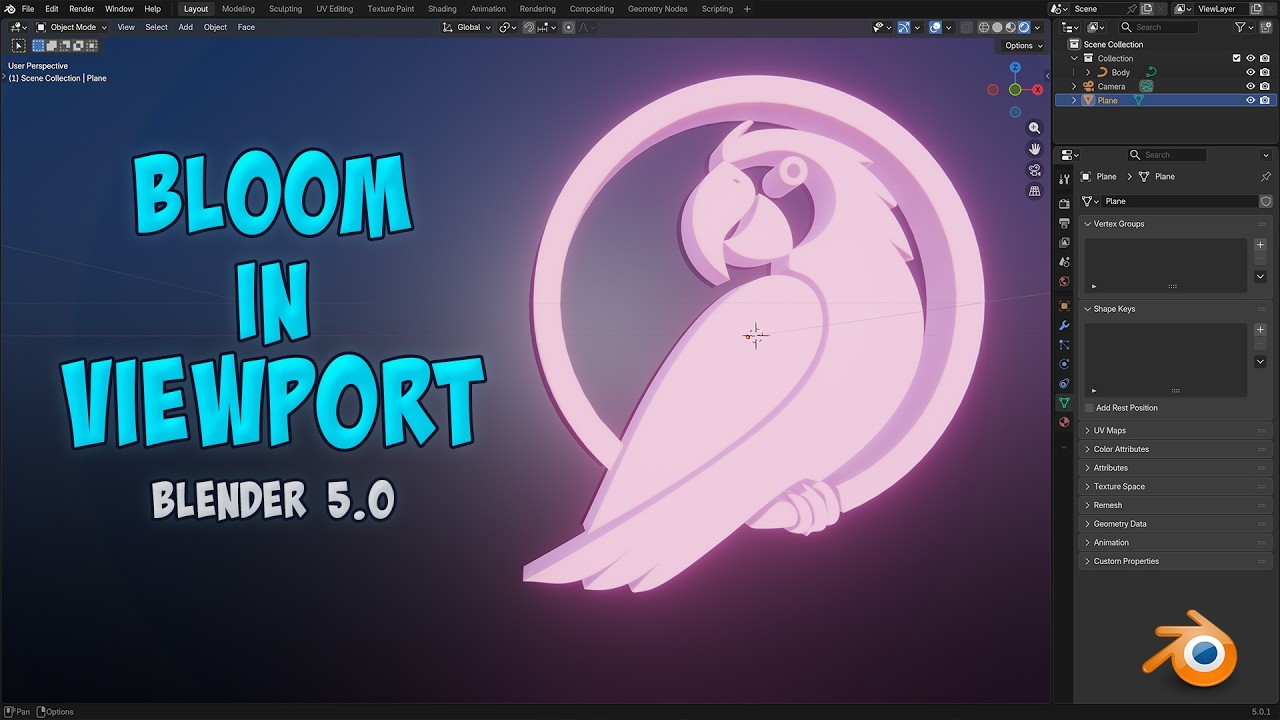This screenshot has width=1280, height=720.
Task: Toggle the camera view icon
Action: pyautogui.click(x=1035, y=170)
